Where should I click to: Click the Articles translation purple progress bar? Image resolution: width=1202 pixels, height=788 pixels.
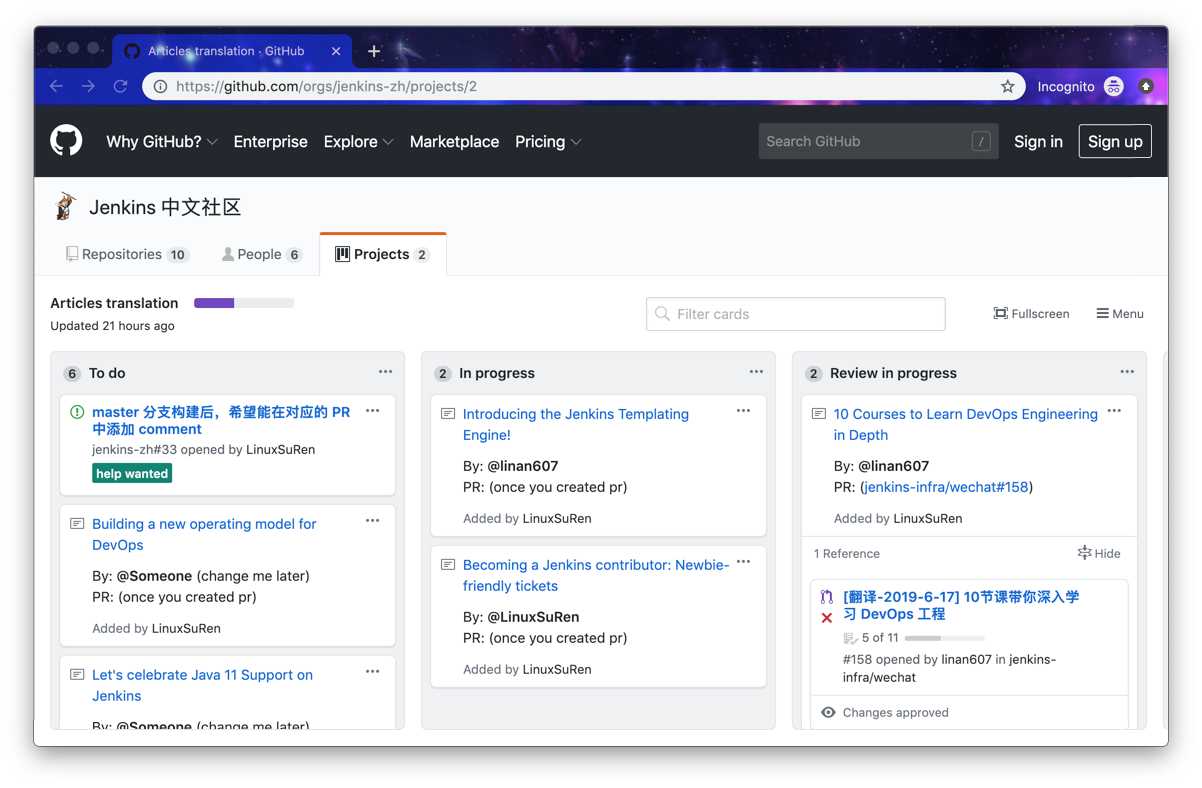[x=244, y=303]
